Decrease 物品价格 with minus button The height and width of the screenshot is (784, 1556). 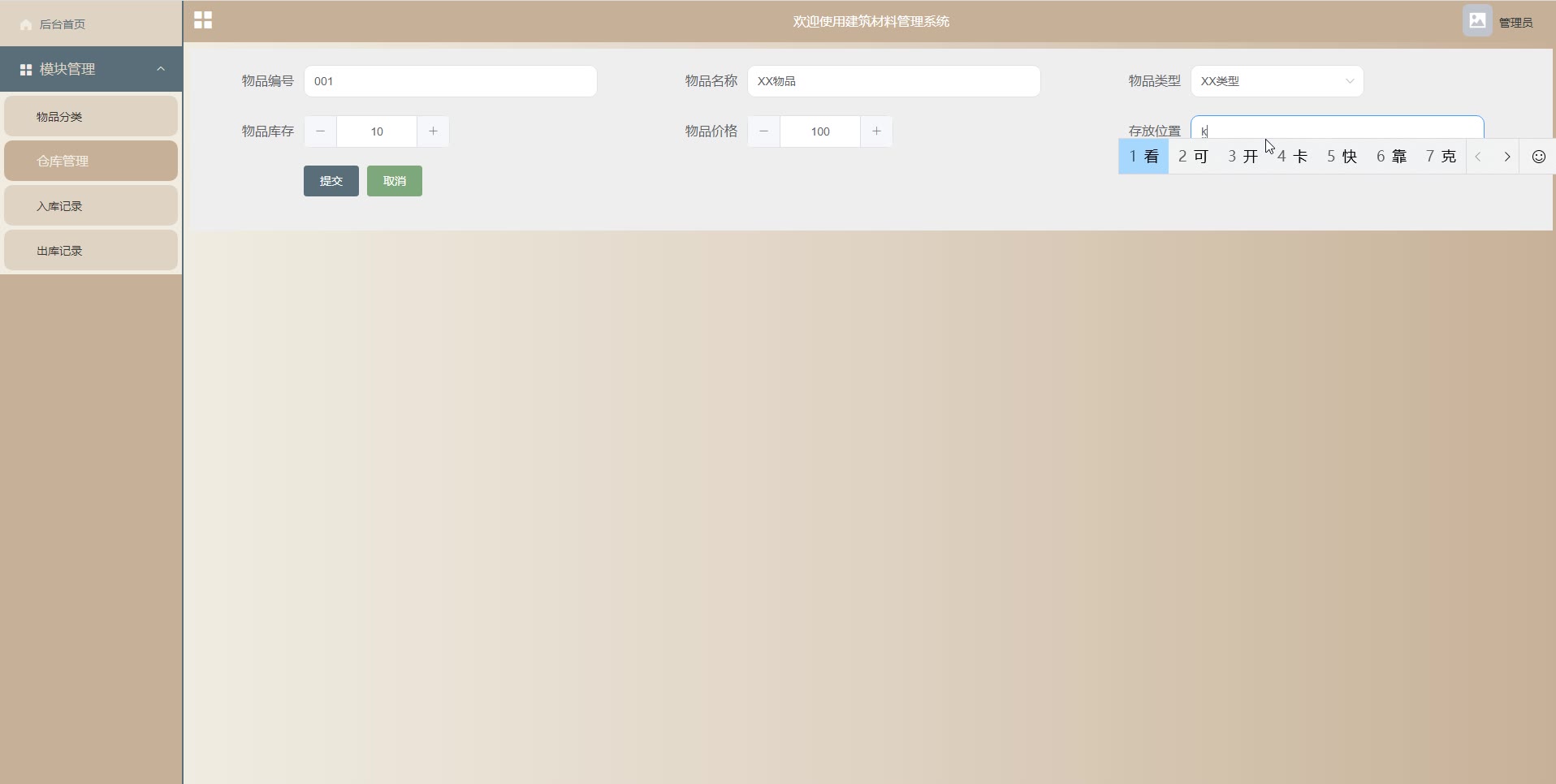[x=764, y=131]
